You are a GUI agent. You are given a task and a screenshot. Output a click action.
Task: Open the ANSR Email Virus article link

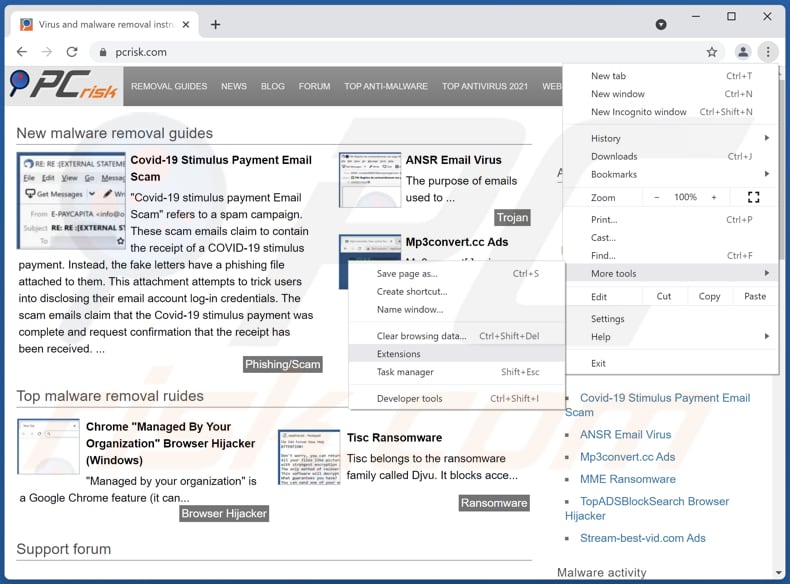click(x=453, y=160)
